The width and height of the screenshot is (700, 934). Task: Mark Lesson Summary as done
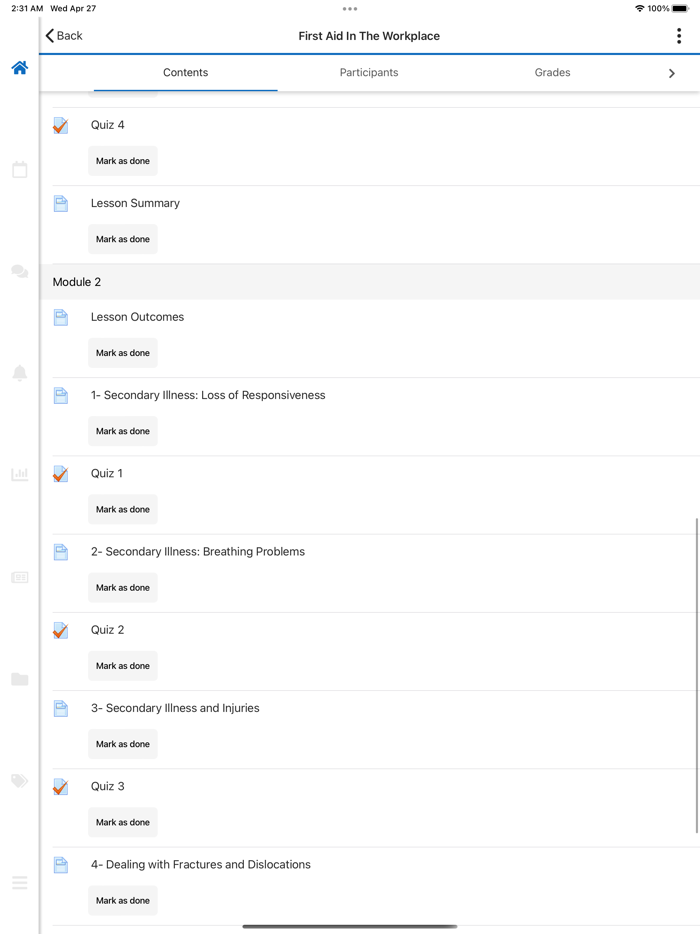click(123, 240)
